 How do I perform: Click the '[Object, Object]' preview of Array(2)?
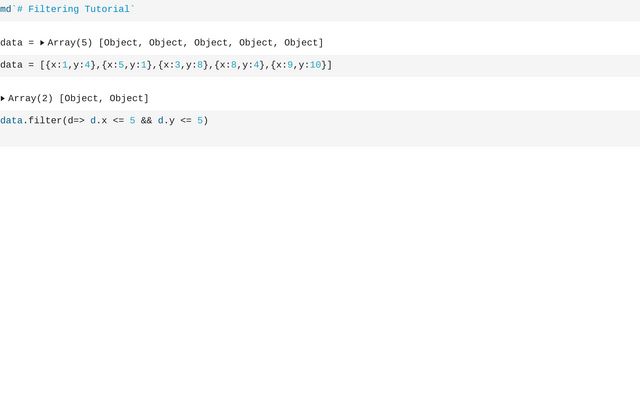(104, 99)
